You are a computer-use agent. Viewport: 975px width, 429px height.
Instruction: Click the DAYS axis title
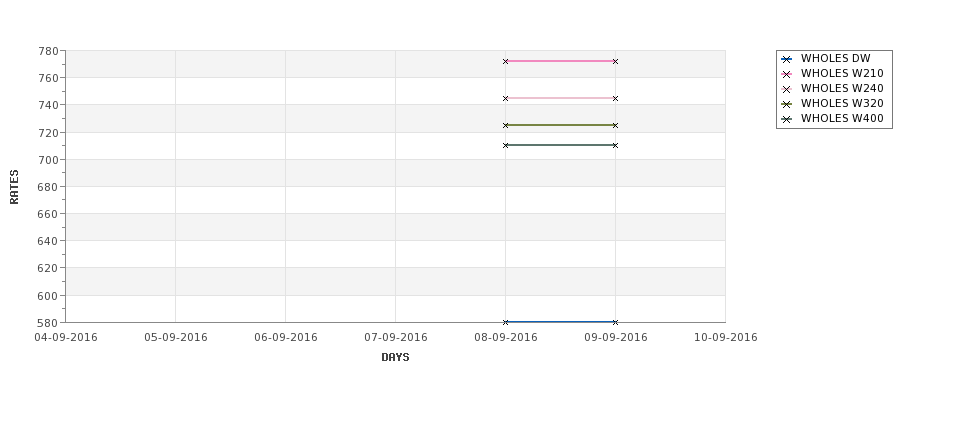pyautogui.click(x=395, y=357)
